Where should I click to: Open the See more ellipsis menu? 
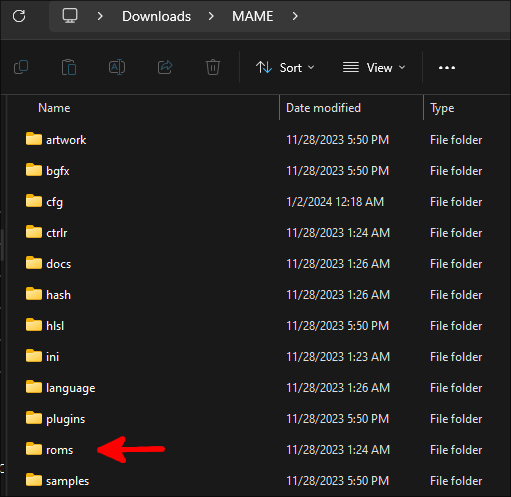point(447,68)
